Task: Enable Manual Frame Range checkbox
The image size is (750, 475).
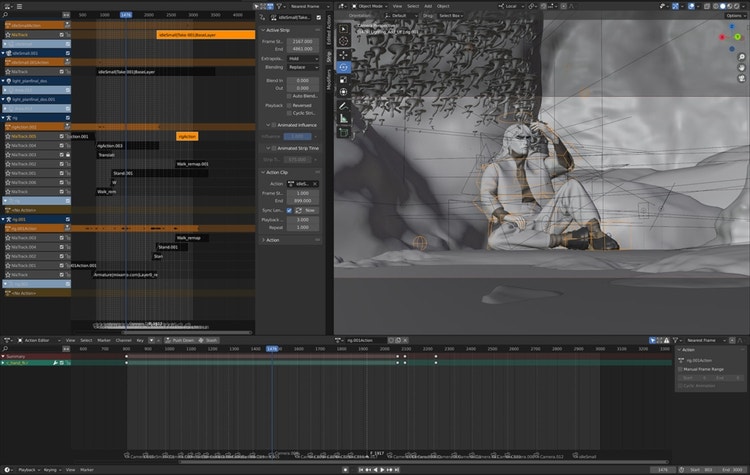Action: point(682,370)
